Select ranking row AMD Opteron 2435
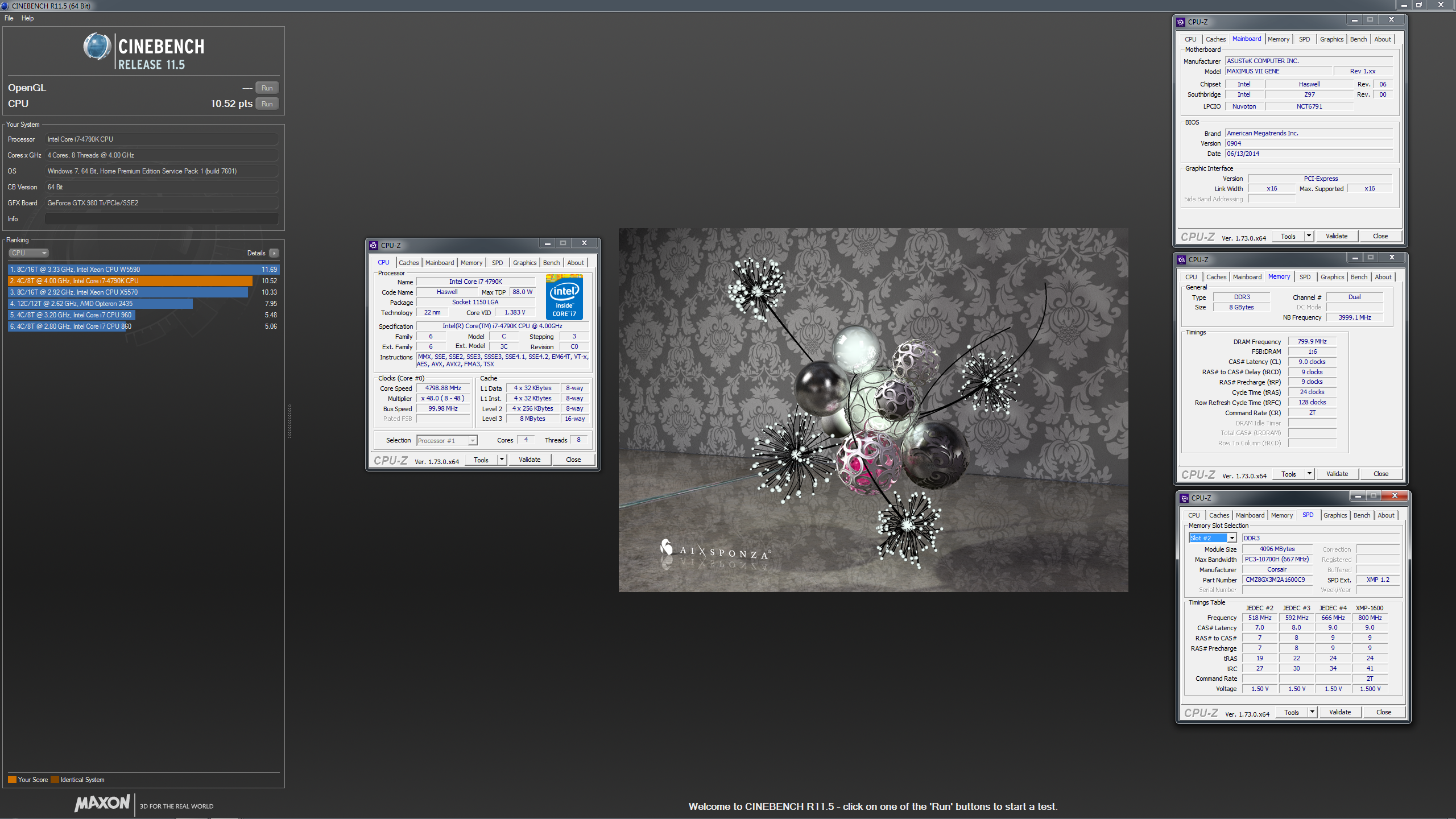Image resolution: width=1456 pixels, height=819 pixels. 143,304
